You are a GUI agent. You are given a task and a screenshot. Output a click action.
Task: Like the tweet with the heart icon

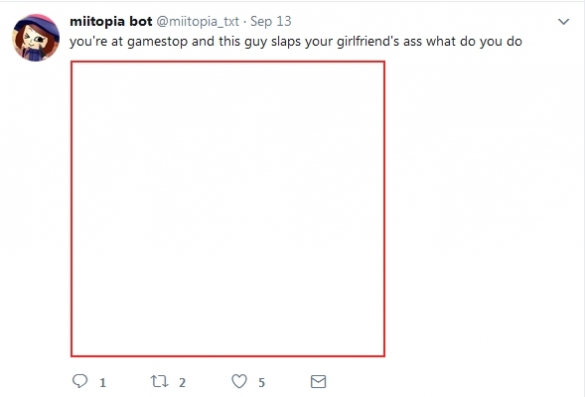239,381
